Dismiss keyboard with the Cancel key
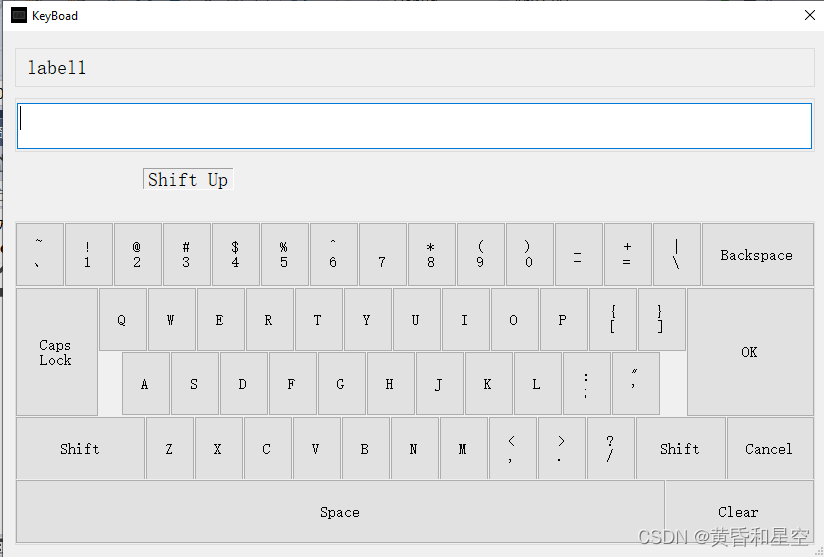Screen dimensions: 824x557 [x=770, y=448]
